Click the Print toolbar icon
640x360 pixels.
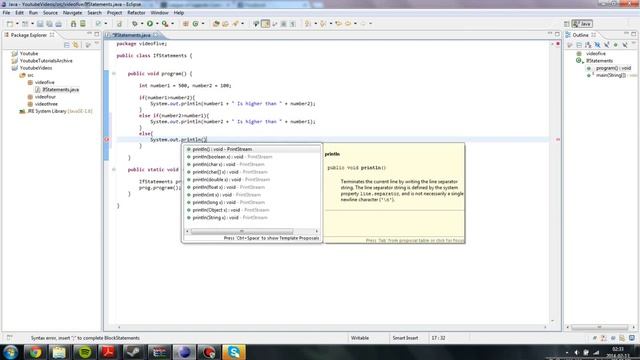58,24
